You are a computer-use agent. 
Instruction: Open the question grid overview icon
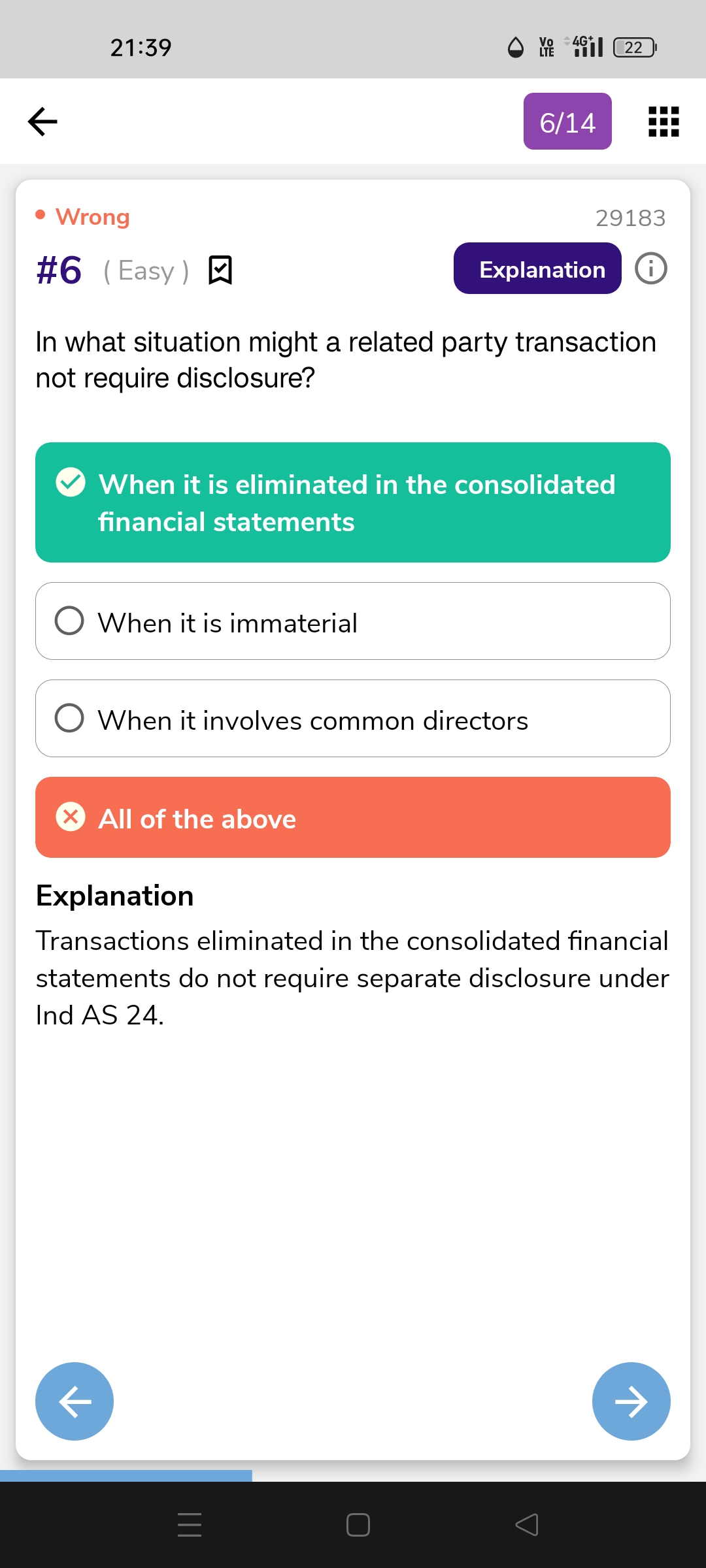pyautogui.click(x=664, y=122)
